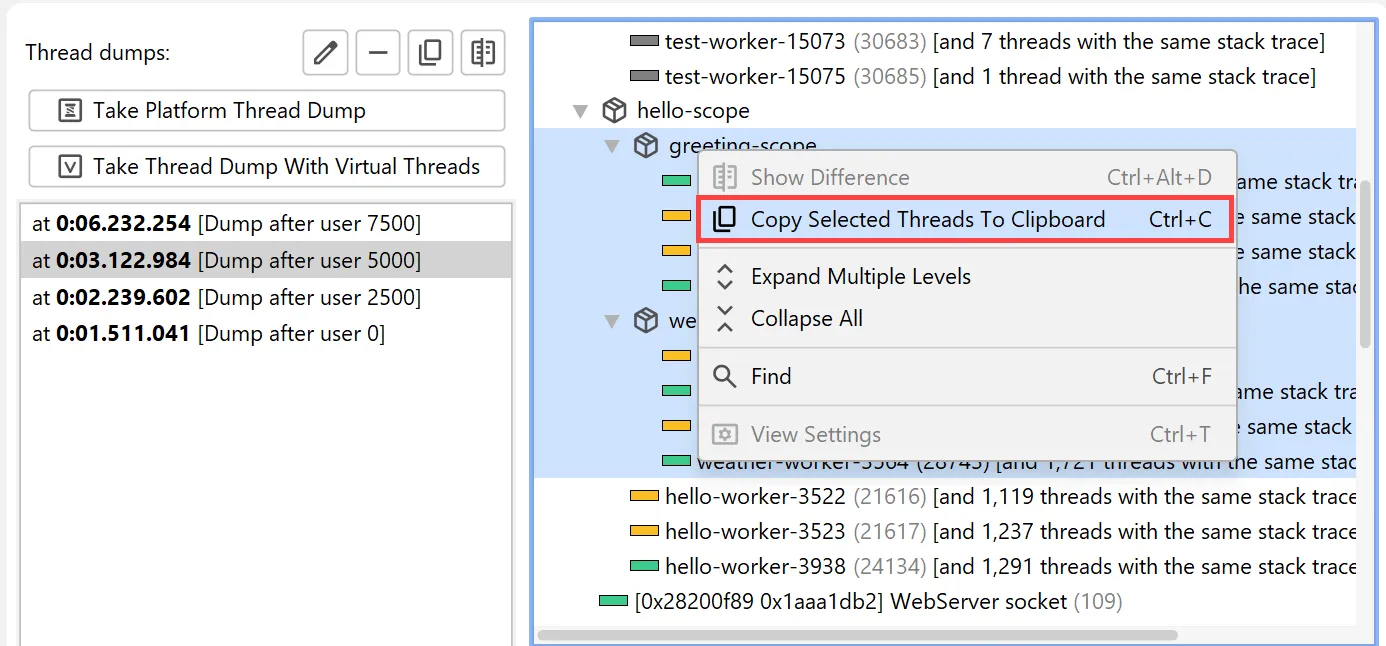Click the gear icon beside View Settings
The image size is (1386, 646).
click(x=725, y=434)
